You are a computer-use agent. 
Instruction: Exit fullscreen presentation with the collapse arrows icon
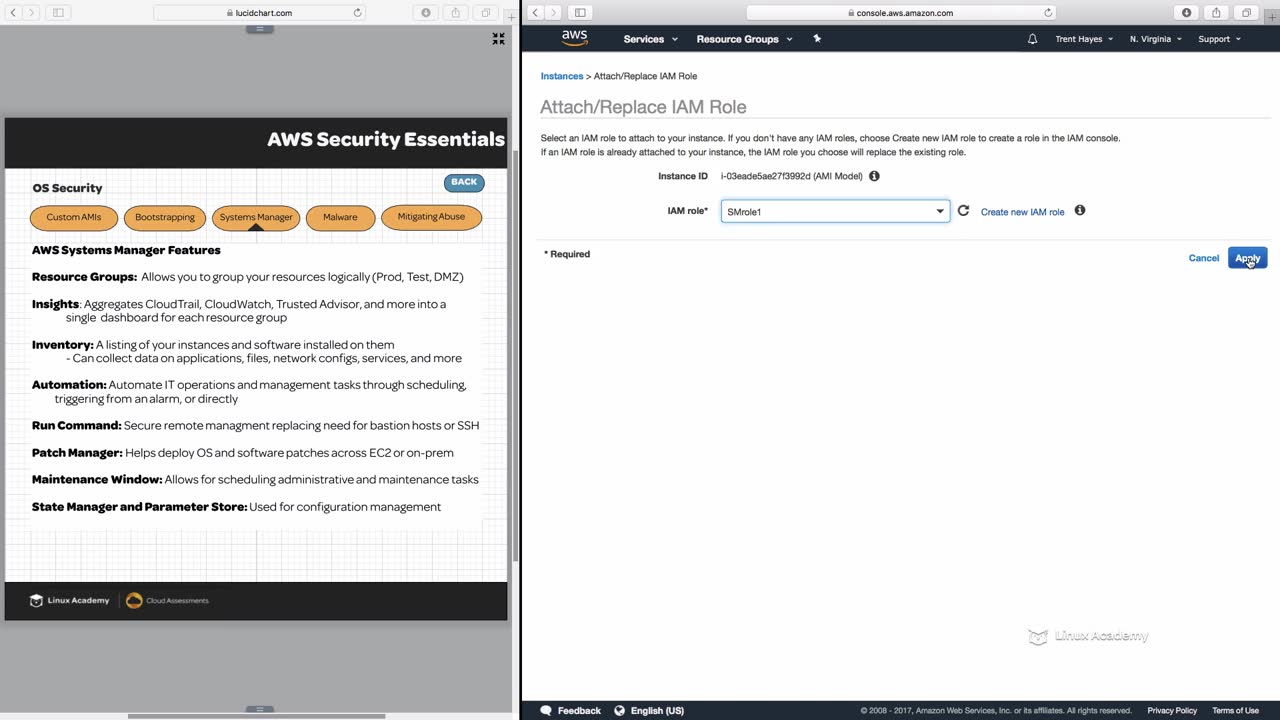[498, 39]
